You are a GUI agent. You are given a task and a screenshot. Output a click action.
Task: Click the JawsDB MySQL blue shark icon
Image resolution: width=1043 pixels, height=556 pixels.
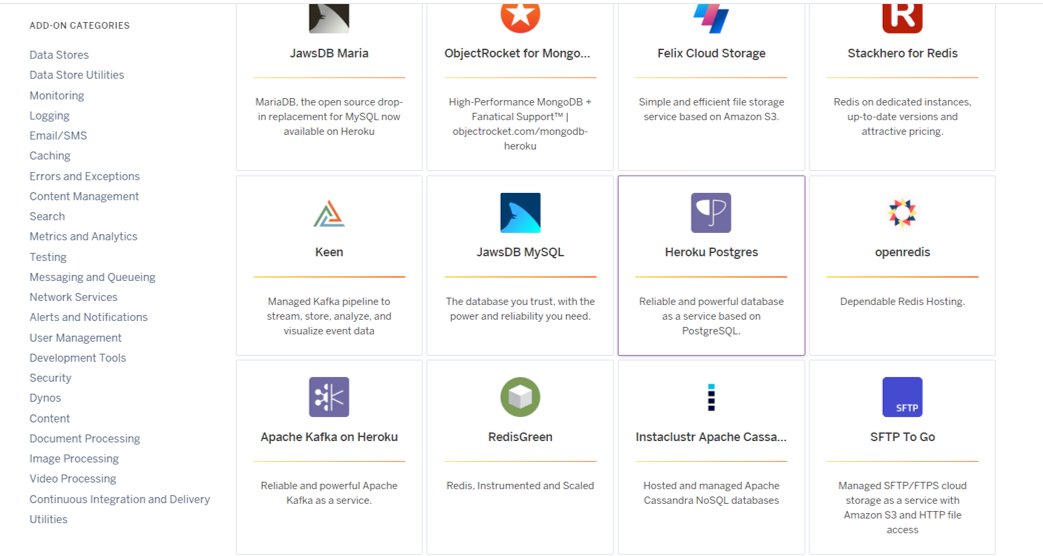520,213
